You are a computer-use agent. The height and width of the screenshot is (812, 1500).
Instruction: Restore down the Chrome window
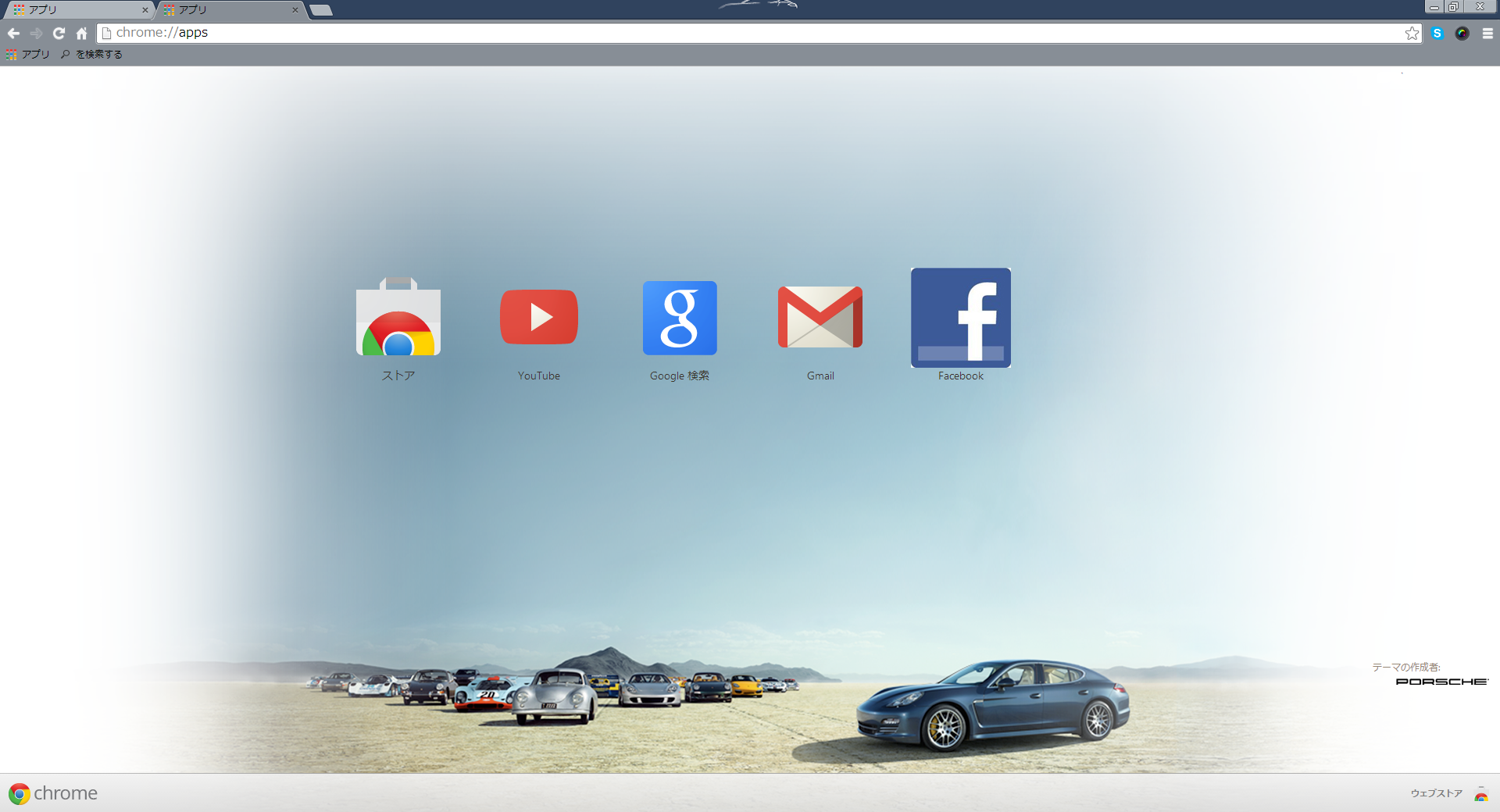pos(1453,7)
